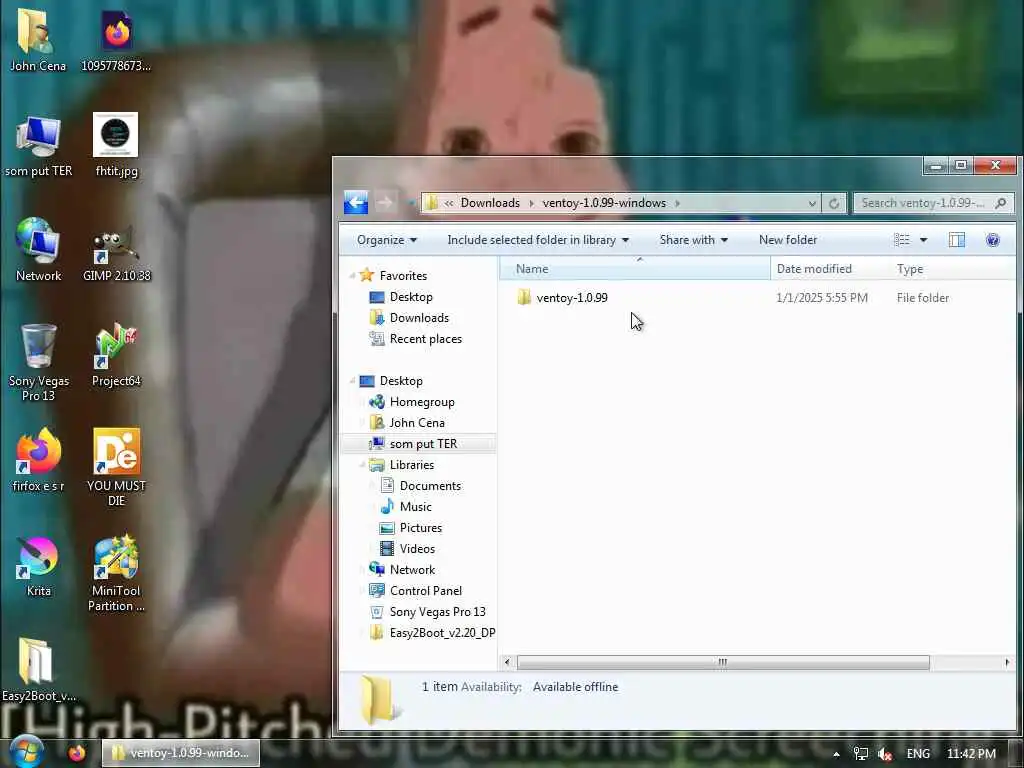
Task: Select Network in navigation tree
Action: [x=412, y=569]
